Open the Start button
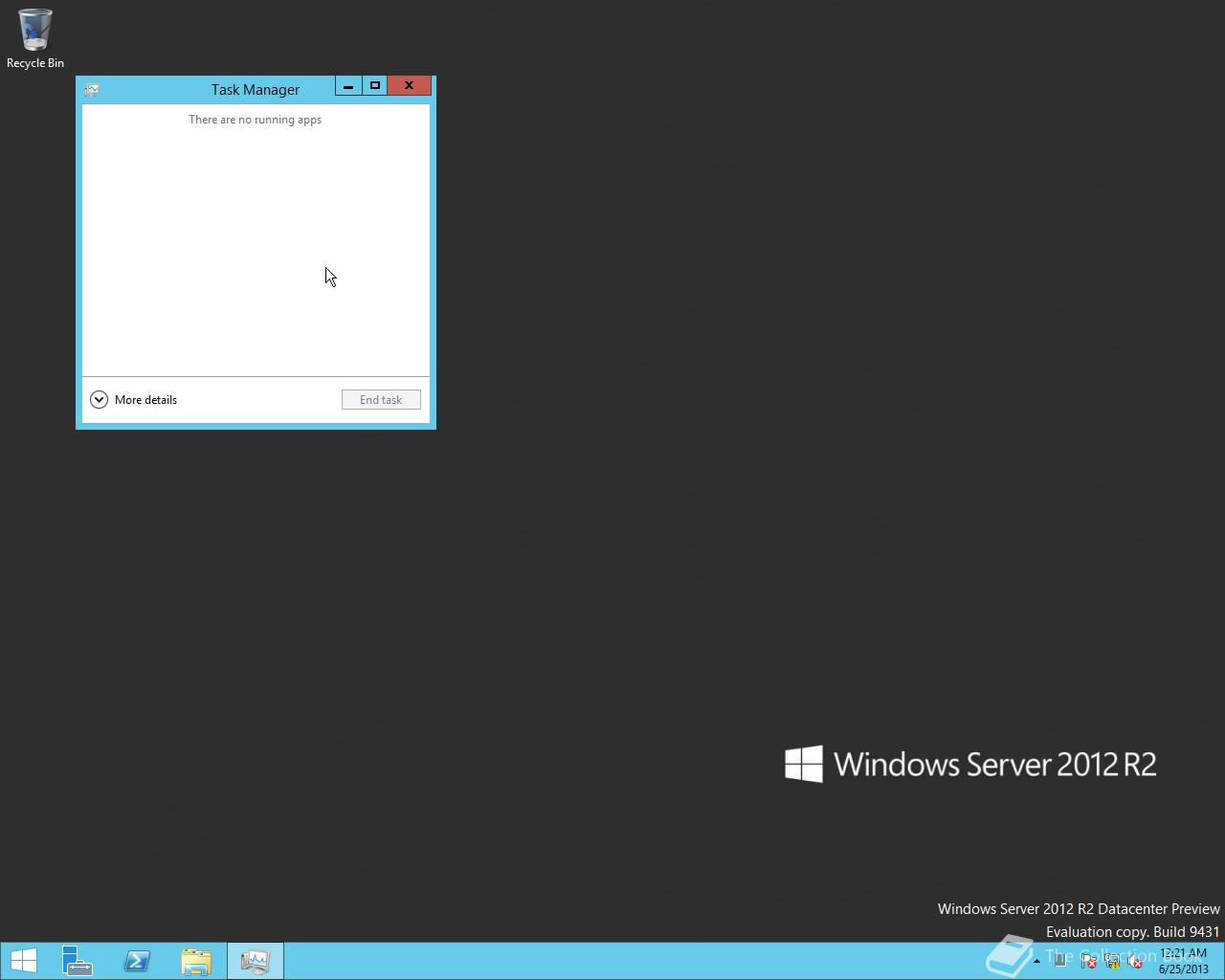This screenshot has width=1225, height=980. (x=23, y=961)
